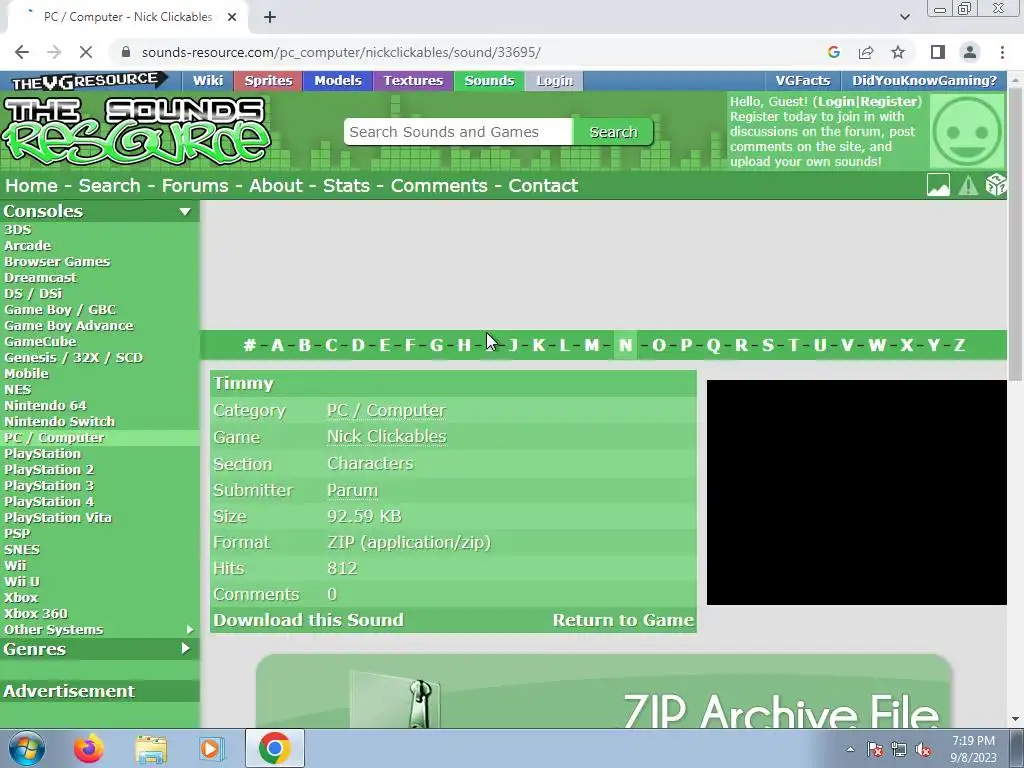Open media player taskbar icon
The width and height of the screenshot is (1024, 768).
(211, 748)
